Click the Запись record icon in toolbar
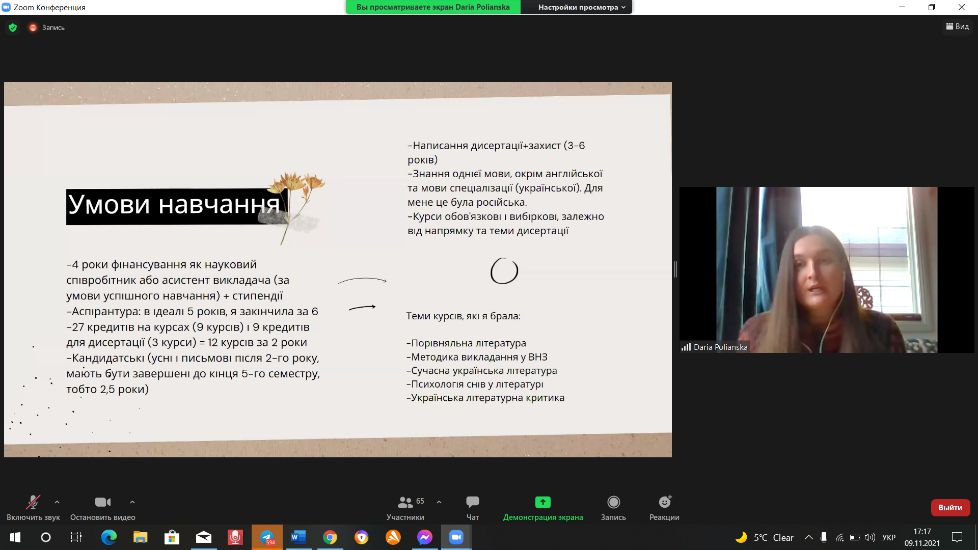Screen dimensions: 978x550 click(x=613, y=502)
